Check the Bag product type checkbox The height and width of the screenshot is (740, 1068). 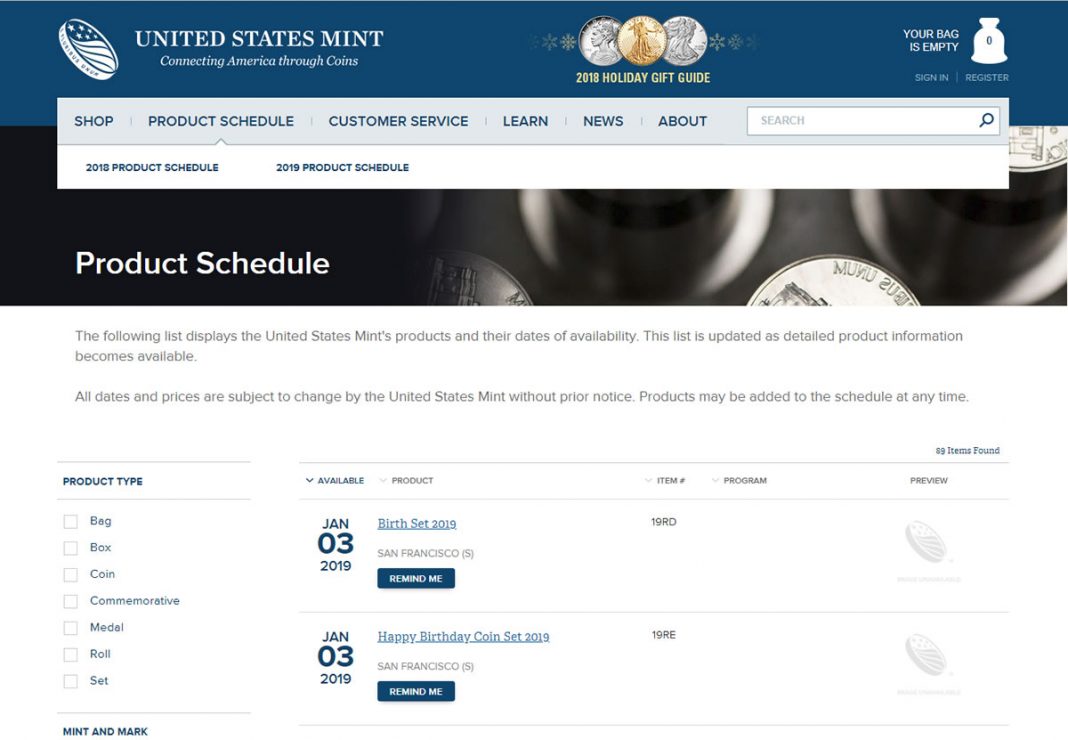[70, 522]
